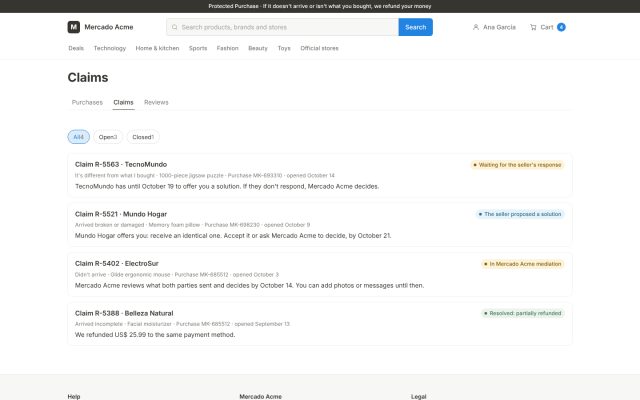Click the Mercado Acme M logo icon

[73, 27]
